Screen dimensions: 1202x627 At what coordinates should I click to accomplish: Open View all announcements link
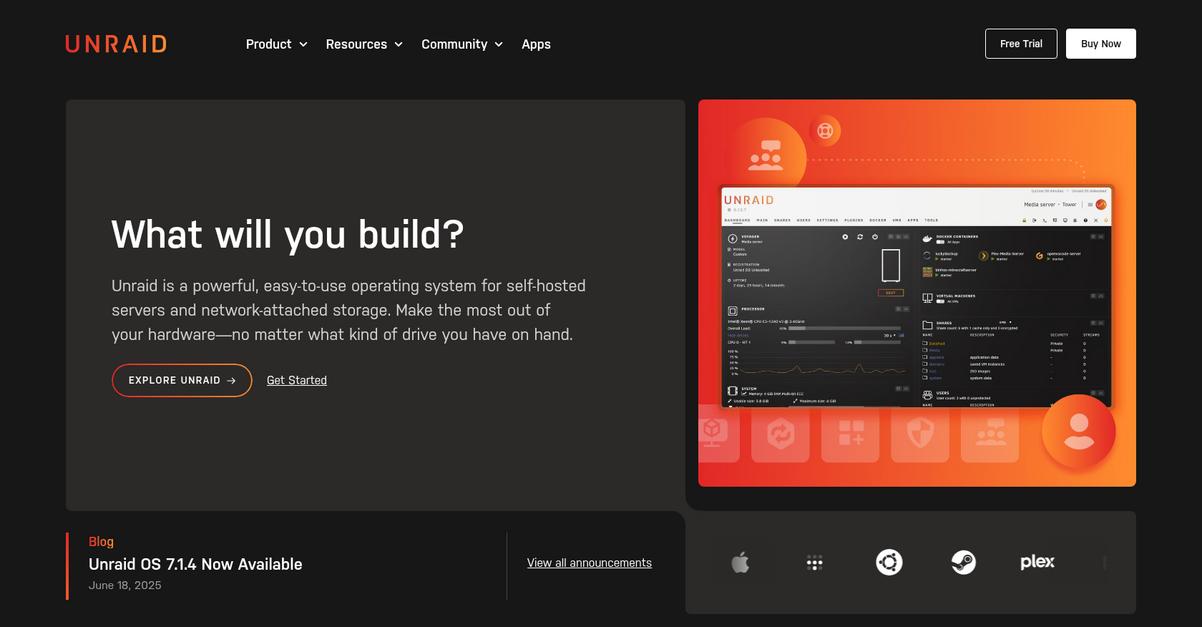click(589, 563)
